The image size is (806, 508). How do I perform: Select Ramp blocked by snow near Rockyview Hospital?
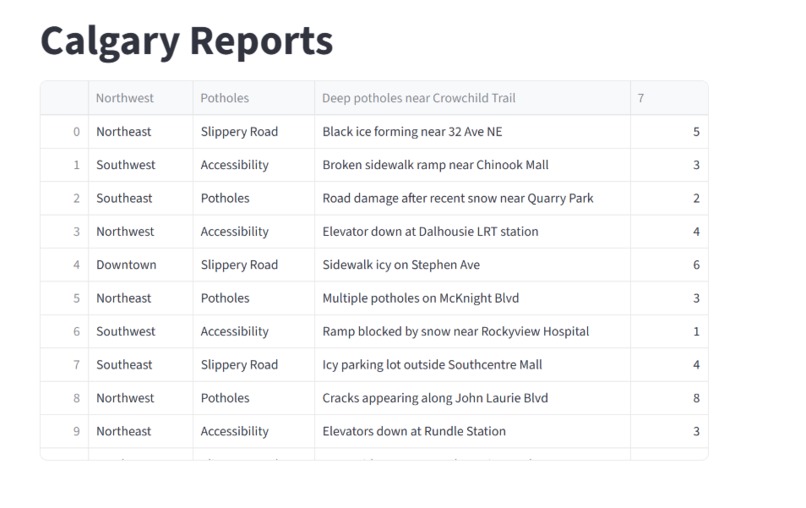coord(472,331)
